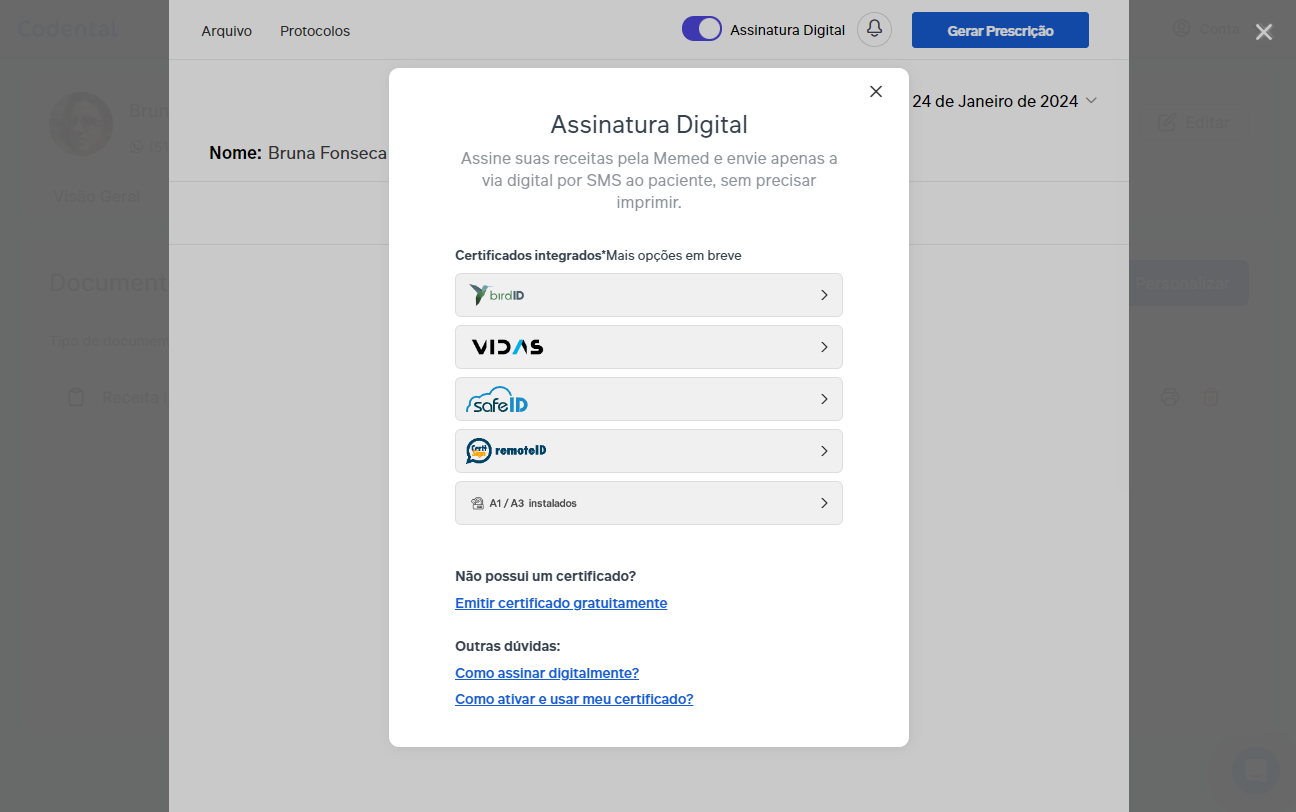Click the remoteID certificate logo

(x=506, y=451)
